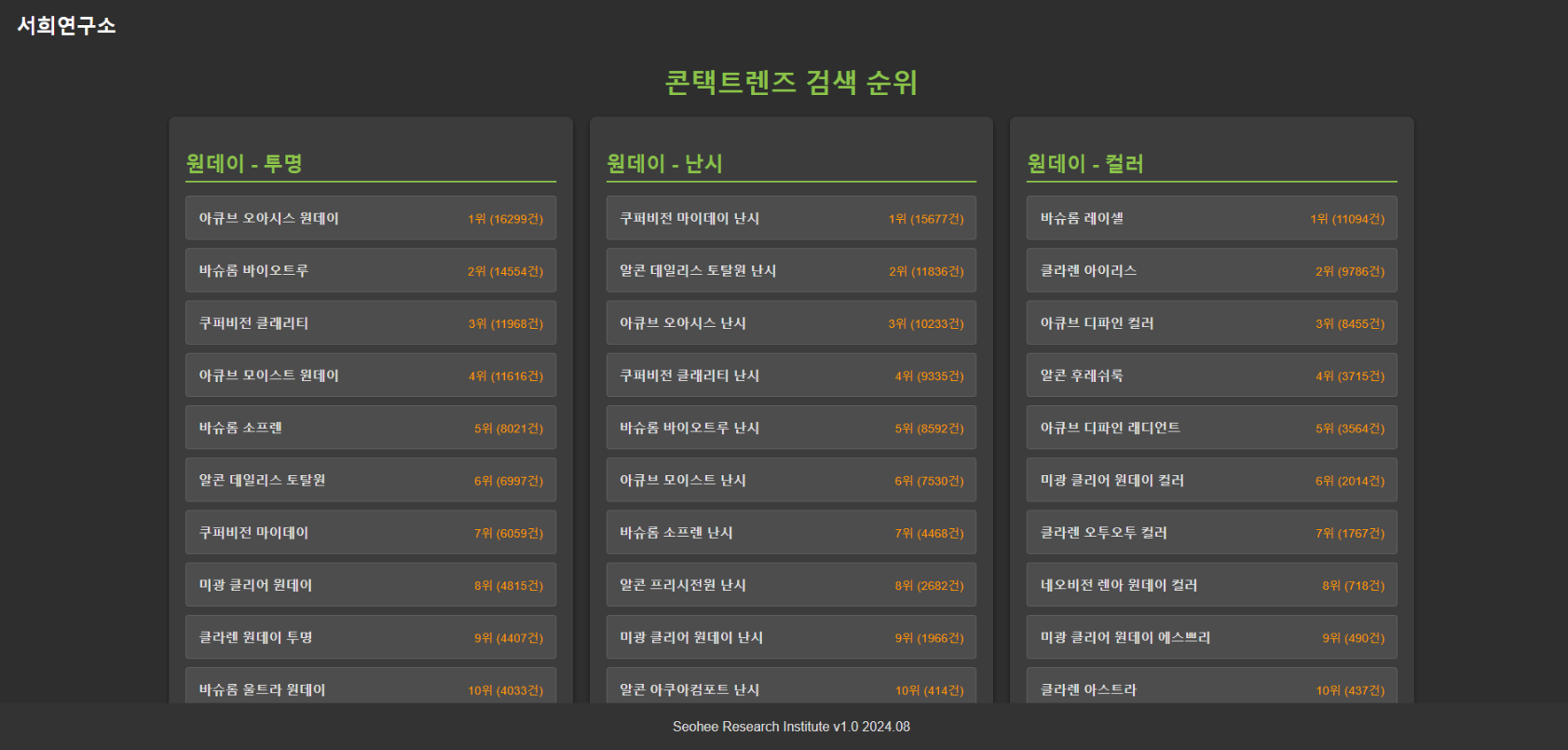Select the 바슈롬 소프렌 난시 row

click(791, 532)
